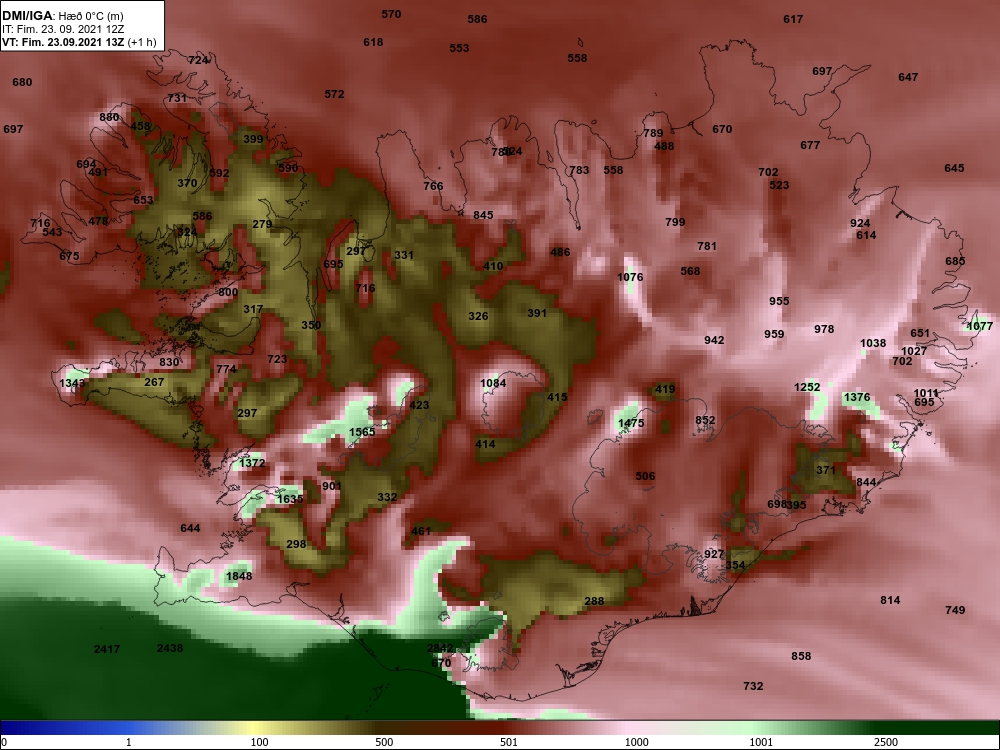Click the map value 2842 on the south coast
The height and width of the screenshot is (750, 1000).
(440, 648)
